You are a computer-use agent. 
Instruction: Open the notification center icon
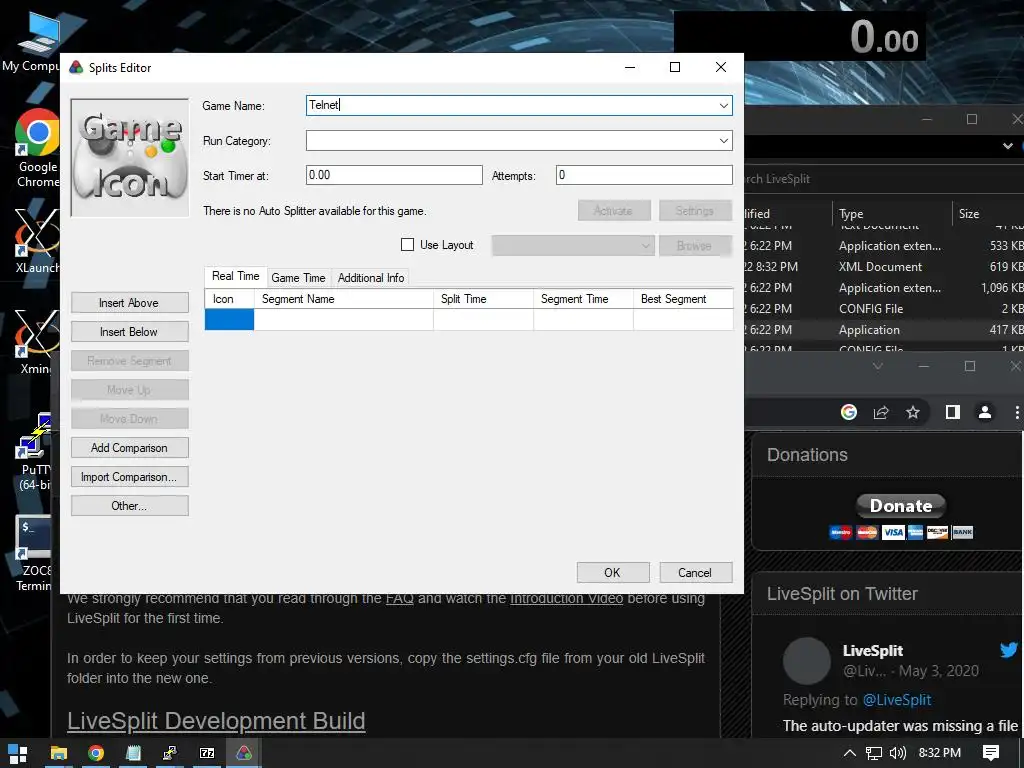(991, 753)
